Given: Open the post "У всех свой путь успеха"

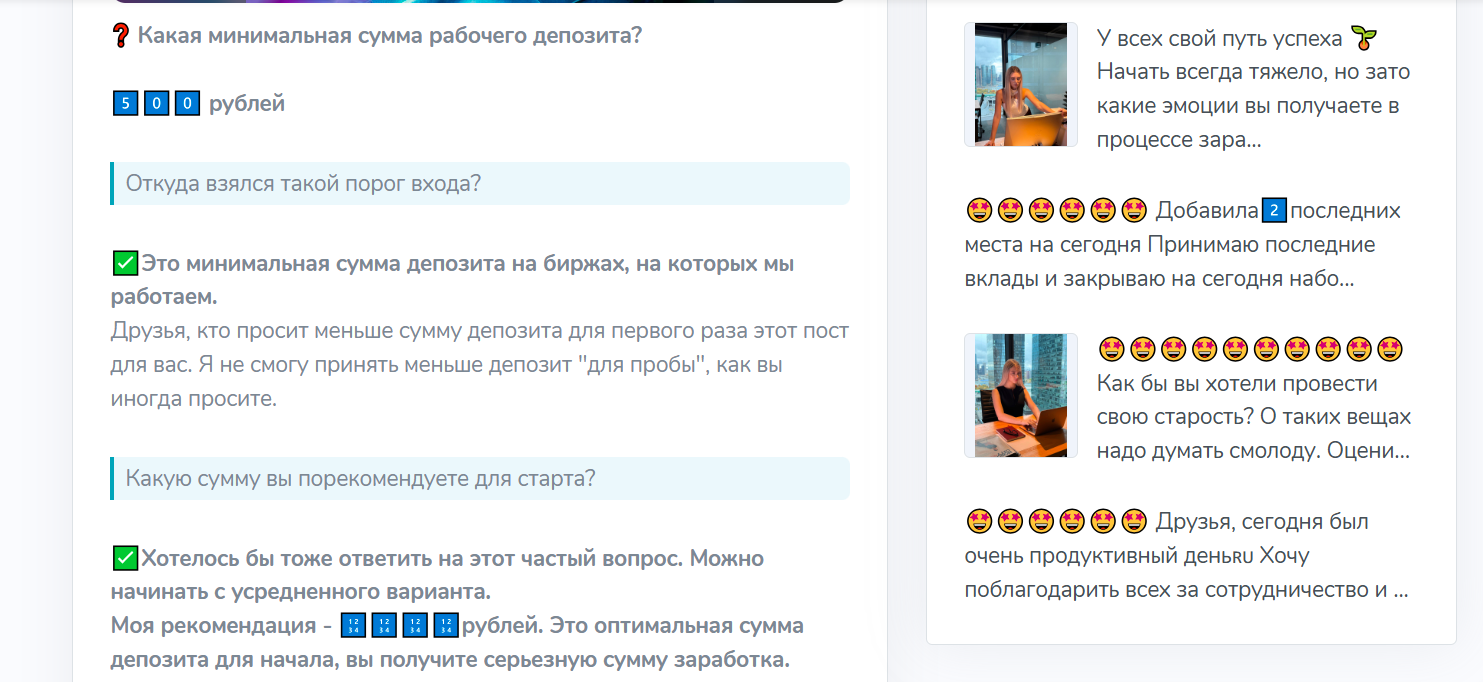Looking at the screenshot, I should point(1254,89).
